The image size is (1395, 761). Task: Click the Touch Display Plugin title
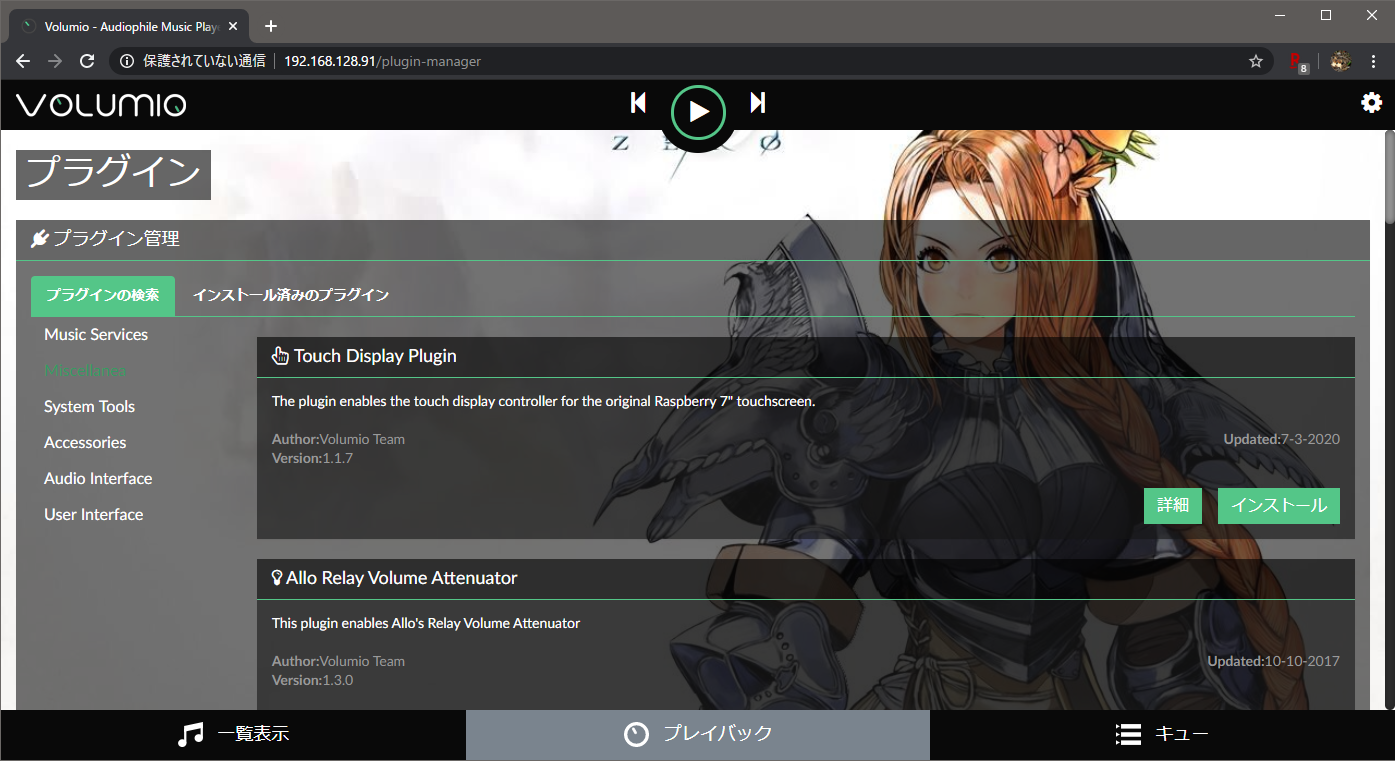(375, 356)
